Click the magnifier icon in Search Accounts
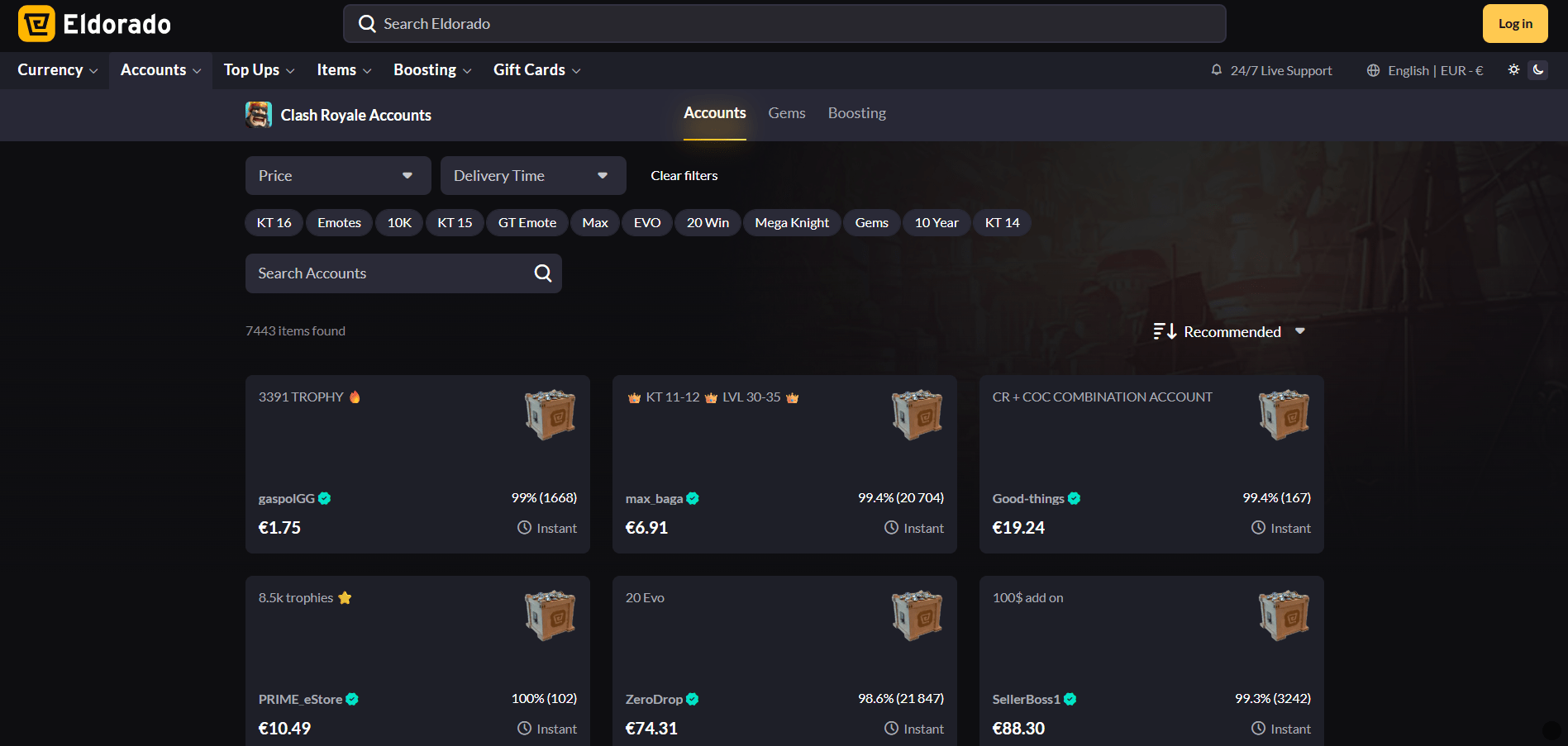The width and height of the screenshot is (1568, 746). point(543,273)
